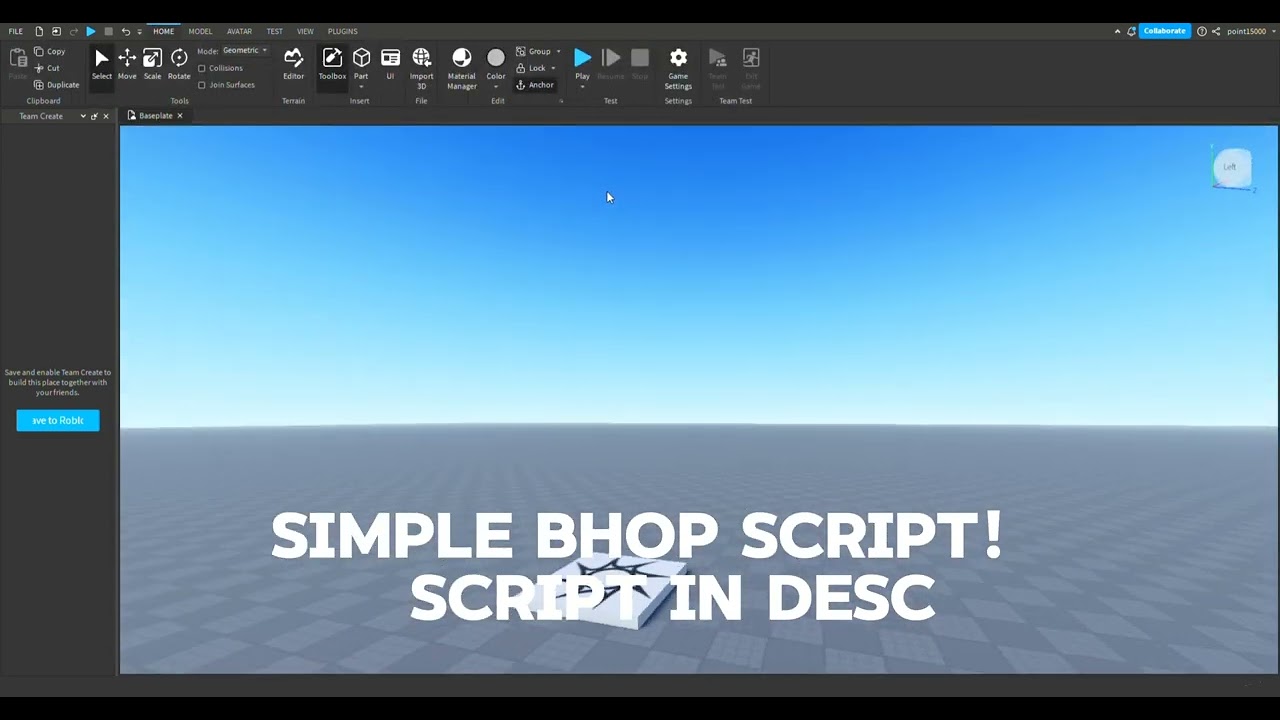The width and height of the screenshot is (1280, 720).
Task: Click the blue quick-access play icon
Action: tap(90, 31)
